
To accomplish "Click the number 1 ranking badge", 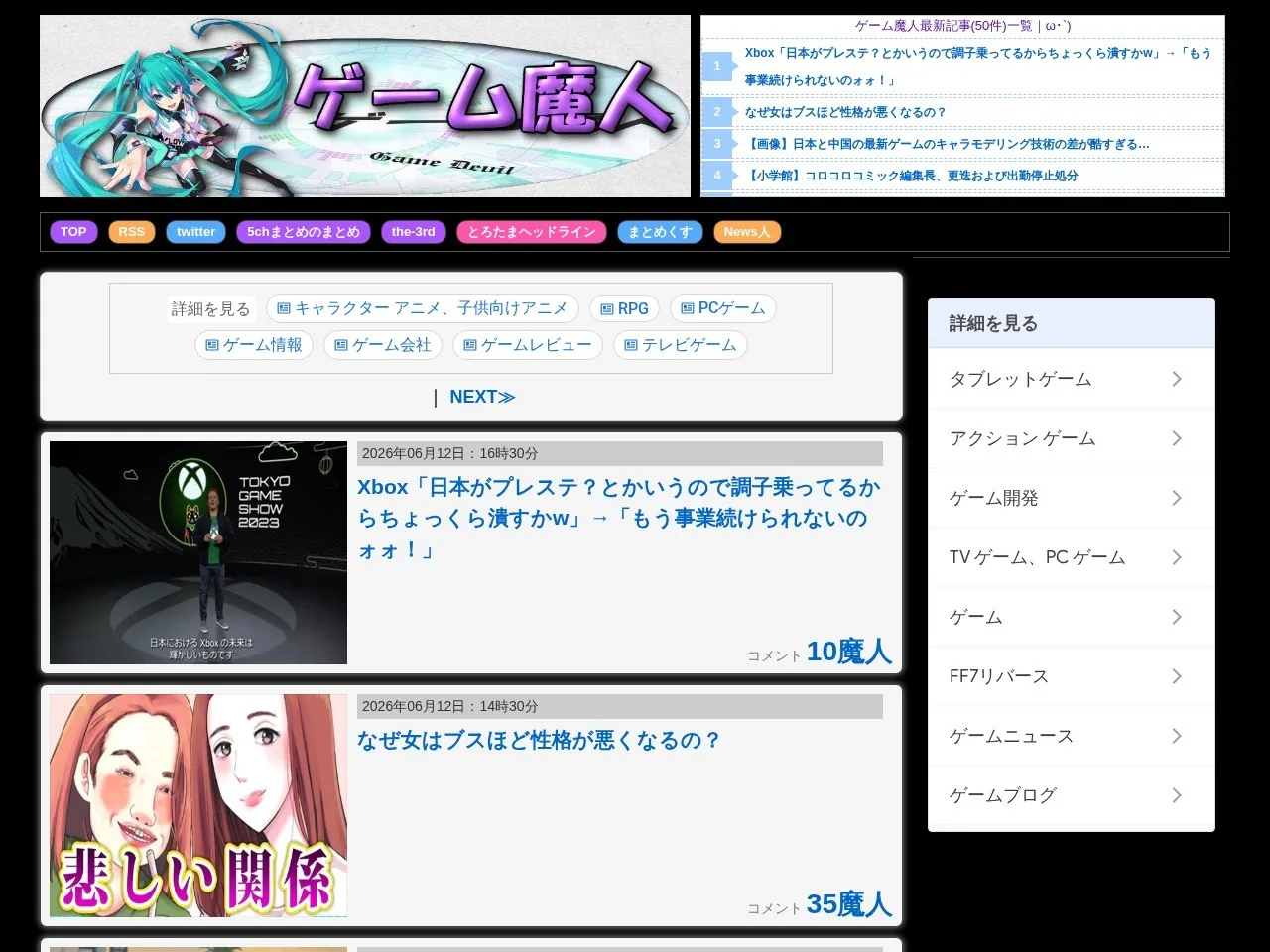I will pos(717,66).
